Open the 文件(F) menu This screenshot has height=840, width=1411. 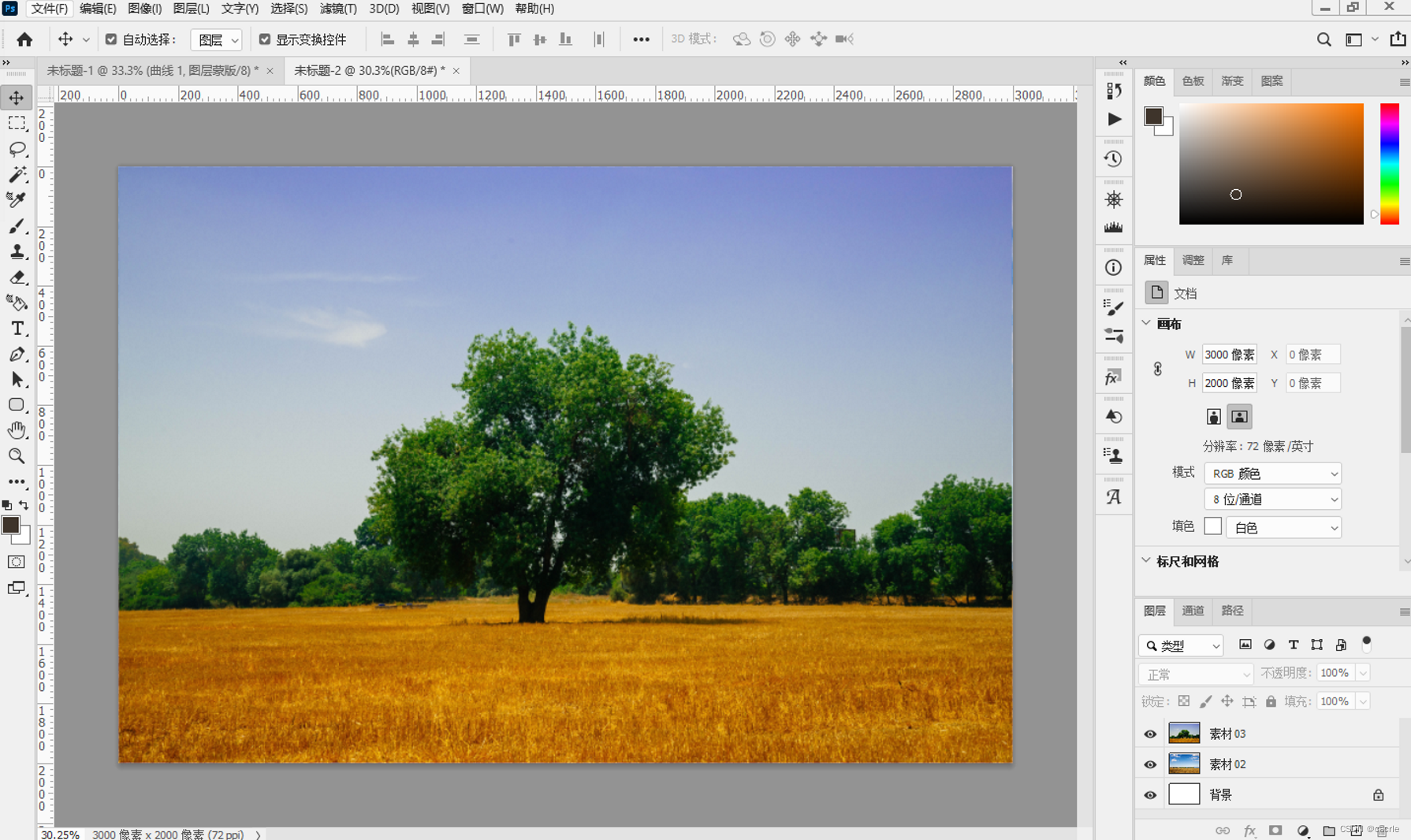pos(49,9)
